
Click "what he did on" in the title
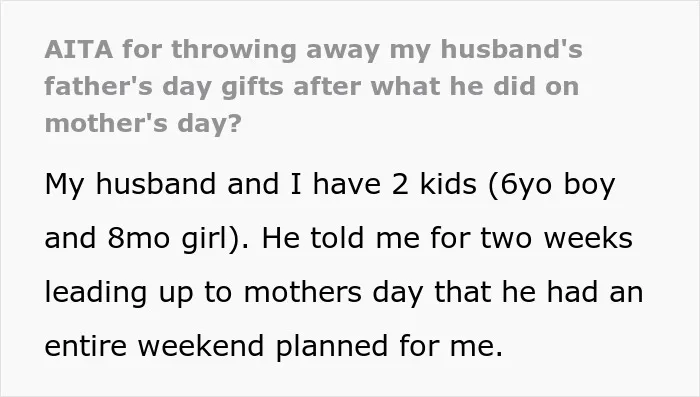point(475,86)
